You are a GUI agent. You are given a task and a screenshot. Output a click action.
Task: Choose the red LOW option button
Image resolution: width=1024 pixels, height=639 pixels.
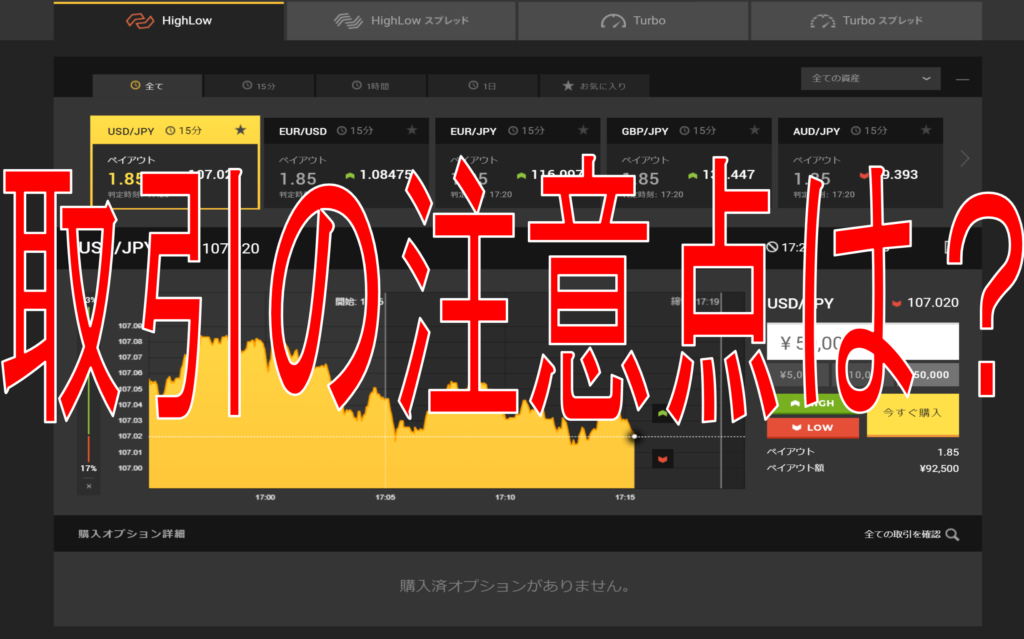click(813, 427)
